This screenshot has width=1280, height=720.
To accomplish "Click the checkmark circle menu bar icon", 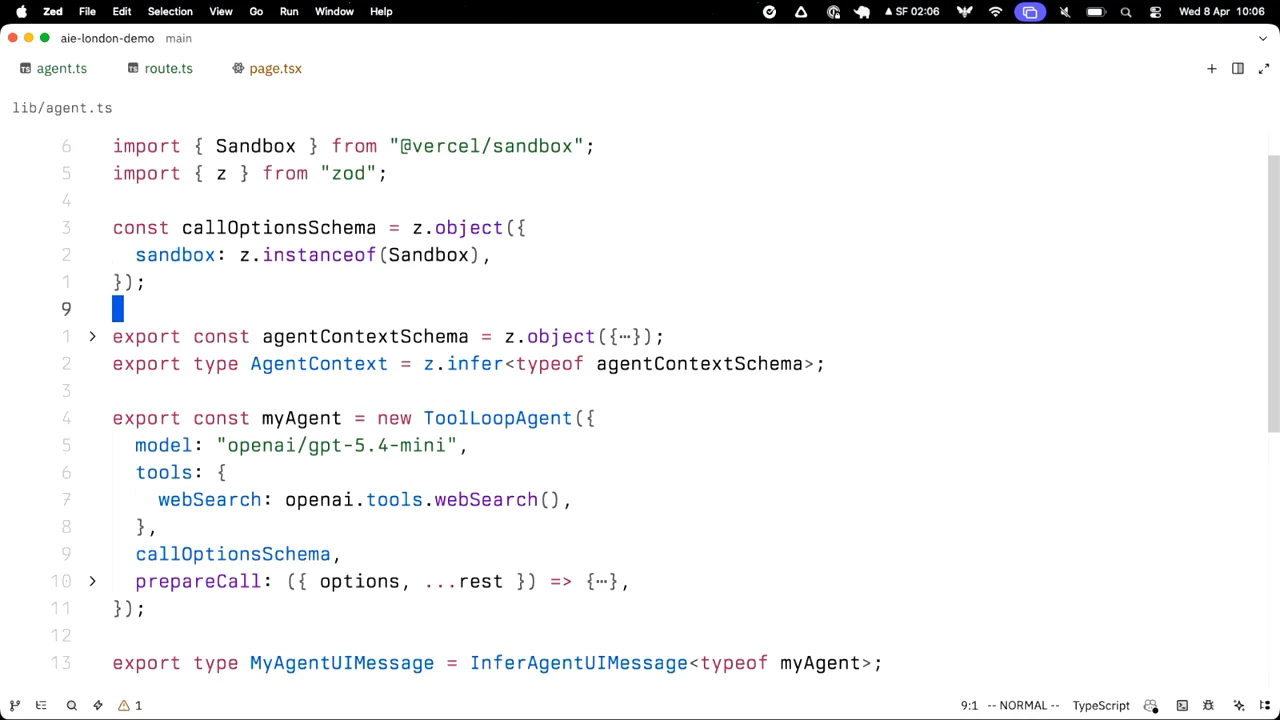I will pos(769,11).
